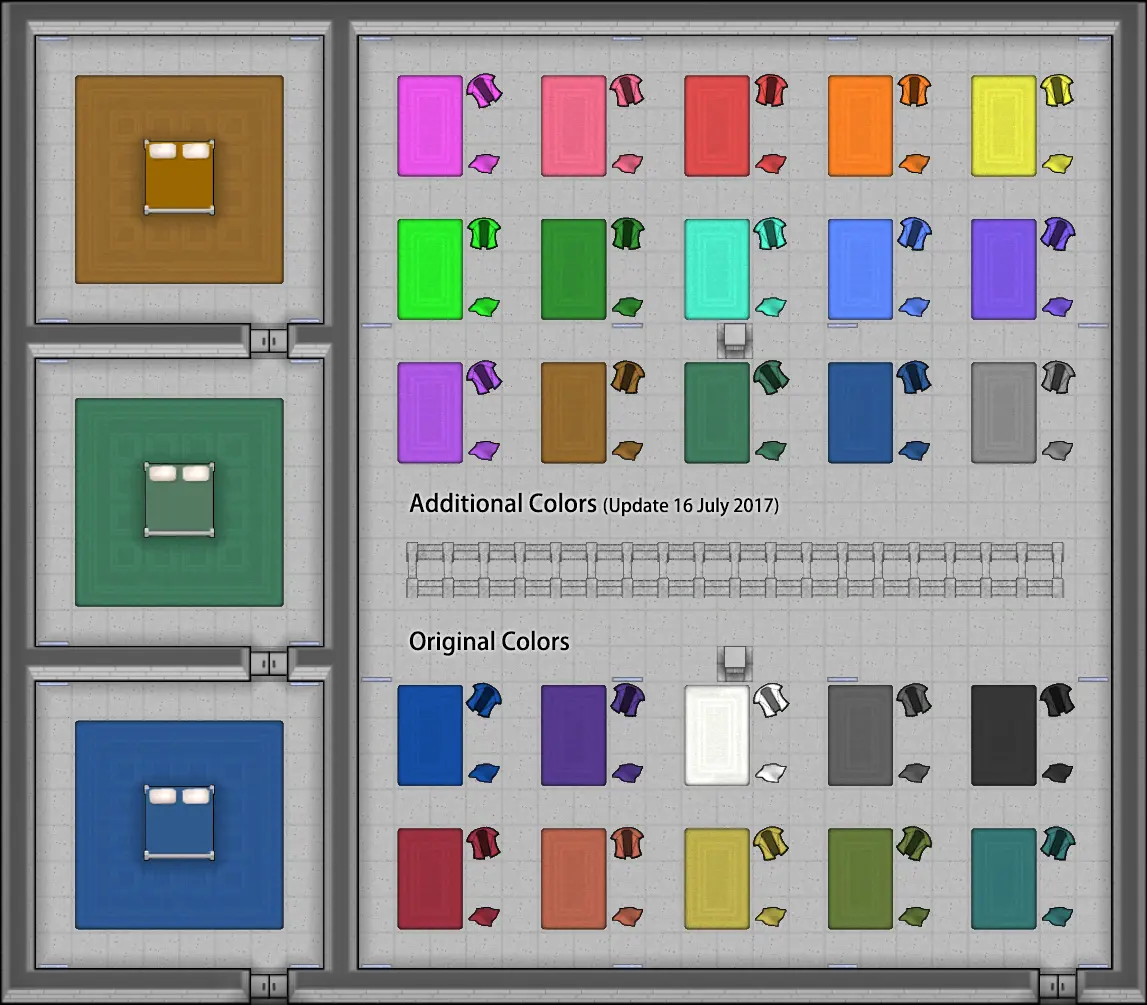Viewport: 1147px width, 1005px height.
Task: Pick up the magenta cloth pile
Action: point(484,163)
